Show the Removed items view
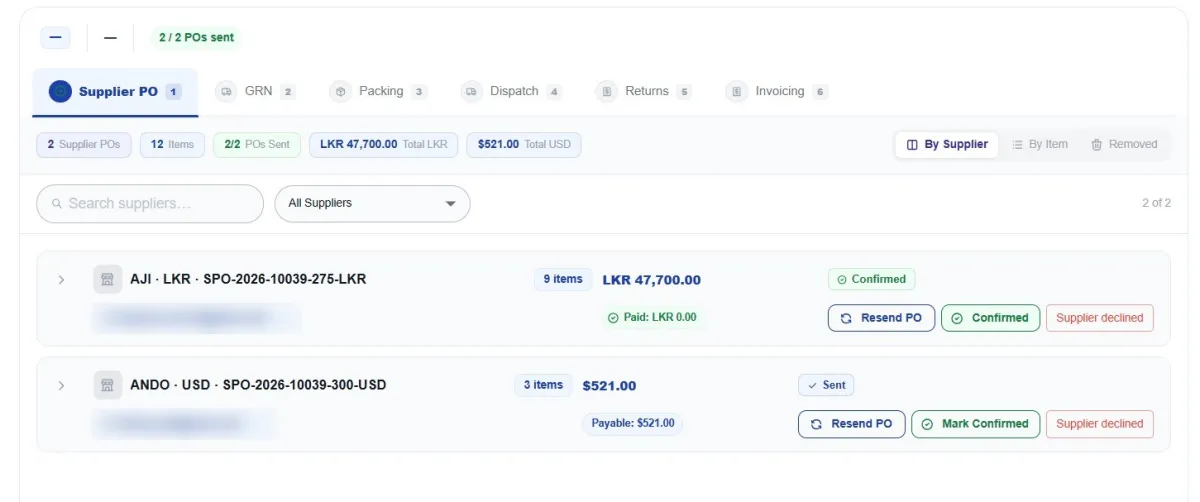The image size is (1200, 502). (1124, 145)
